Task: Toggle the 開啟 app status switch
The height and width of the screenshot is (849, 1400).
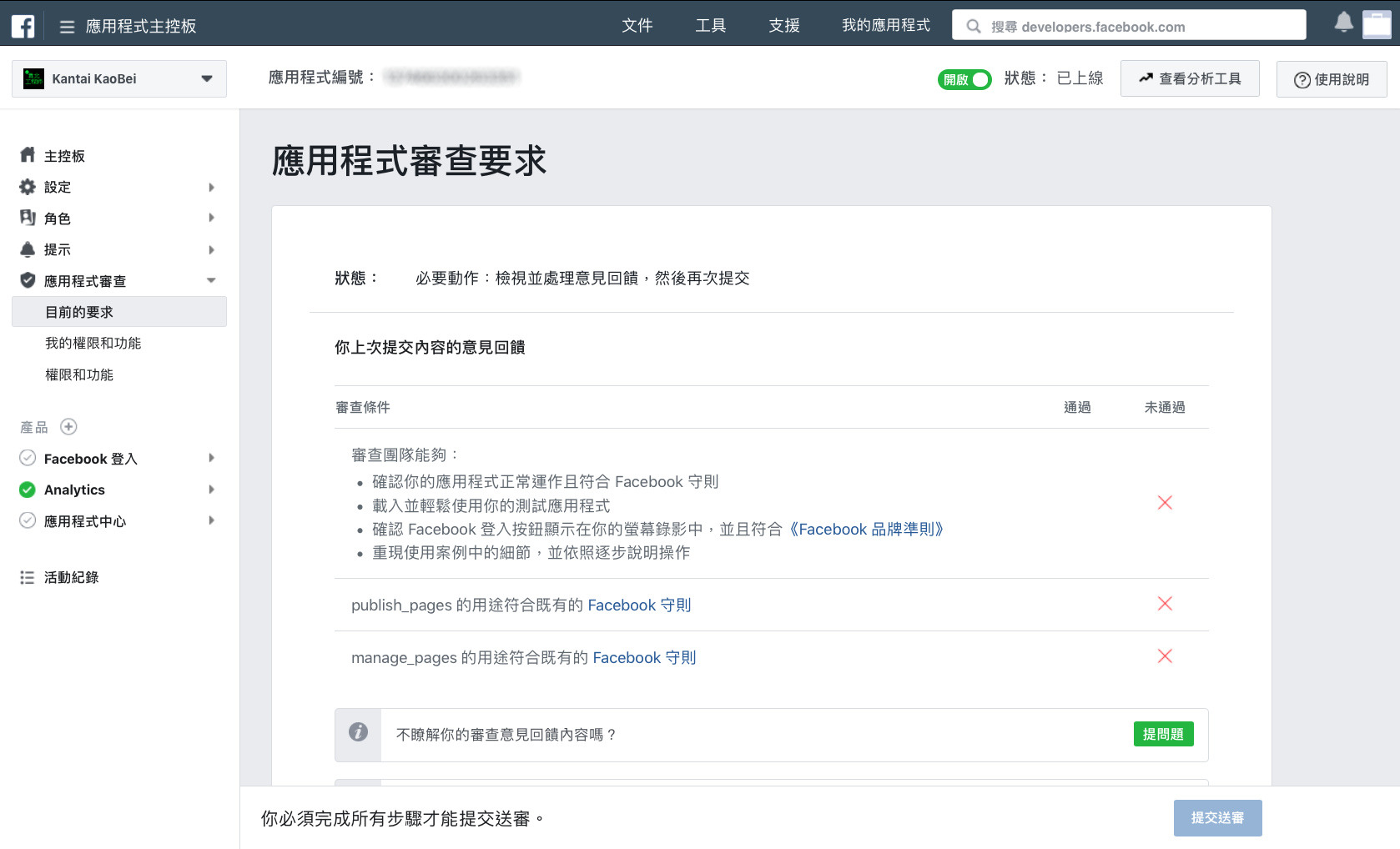Action: (x=964, y=79)
